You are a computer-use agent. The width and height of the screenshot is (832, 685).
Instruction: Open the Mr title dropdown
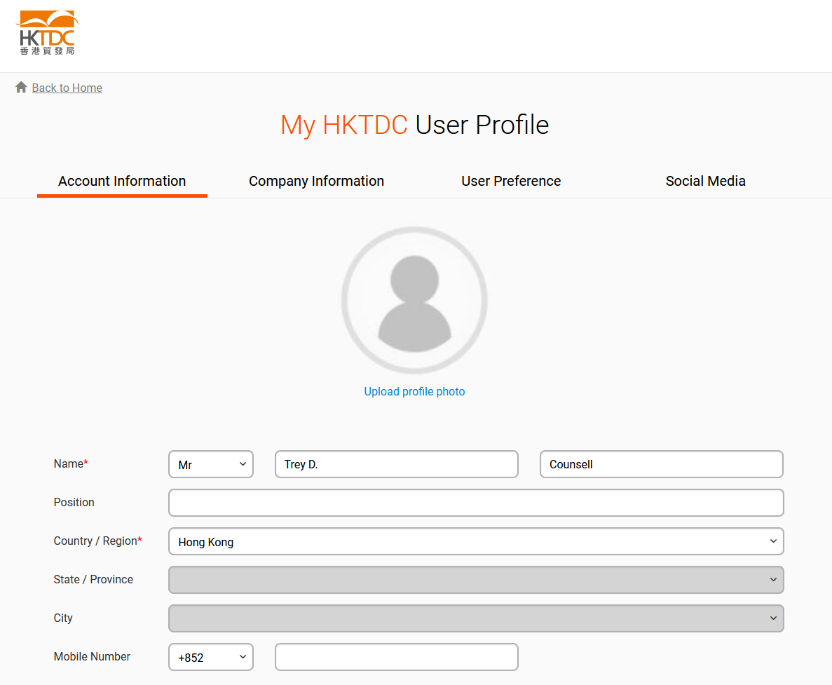click(x=211, y=464)
